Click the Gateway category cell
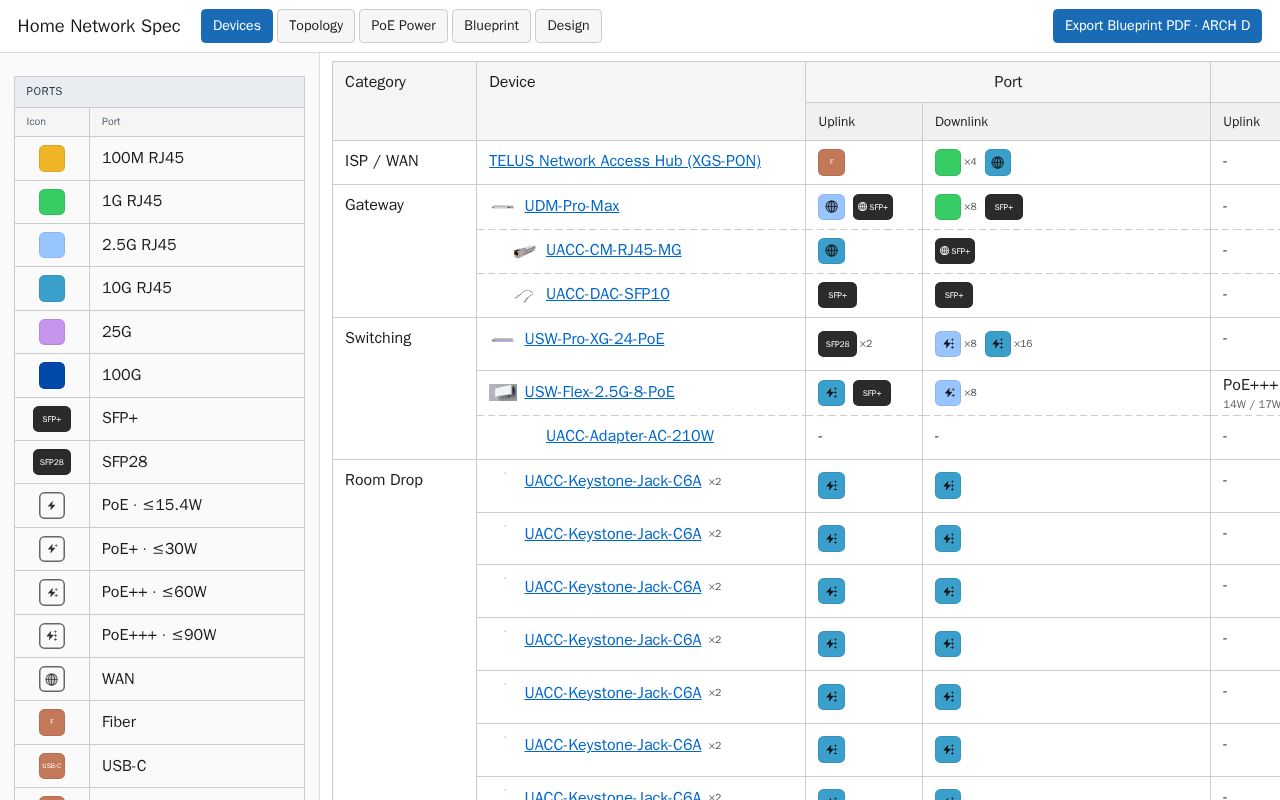 pyautogui.click(x=404, y=251)
